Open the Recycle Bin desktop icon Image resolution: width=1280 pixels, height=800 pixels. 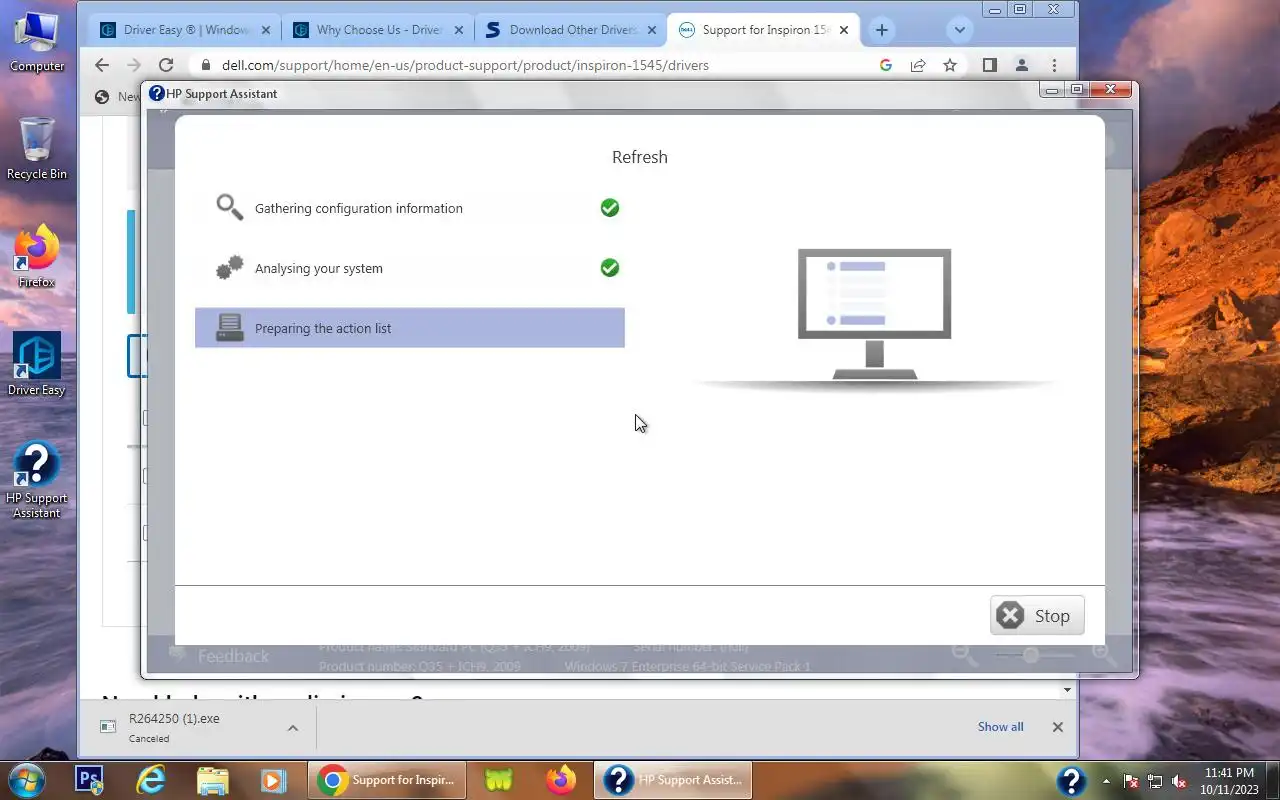(37, 148)
